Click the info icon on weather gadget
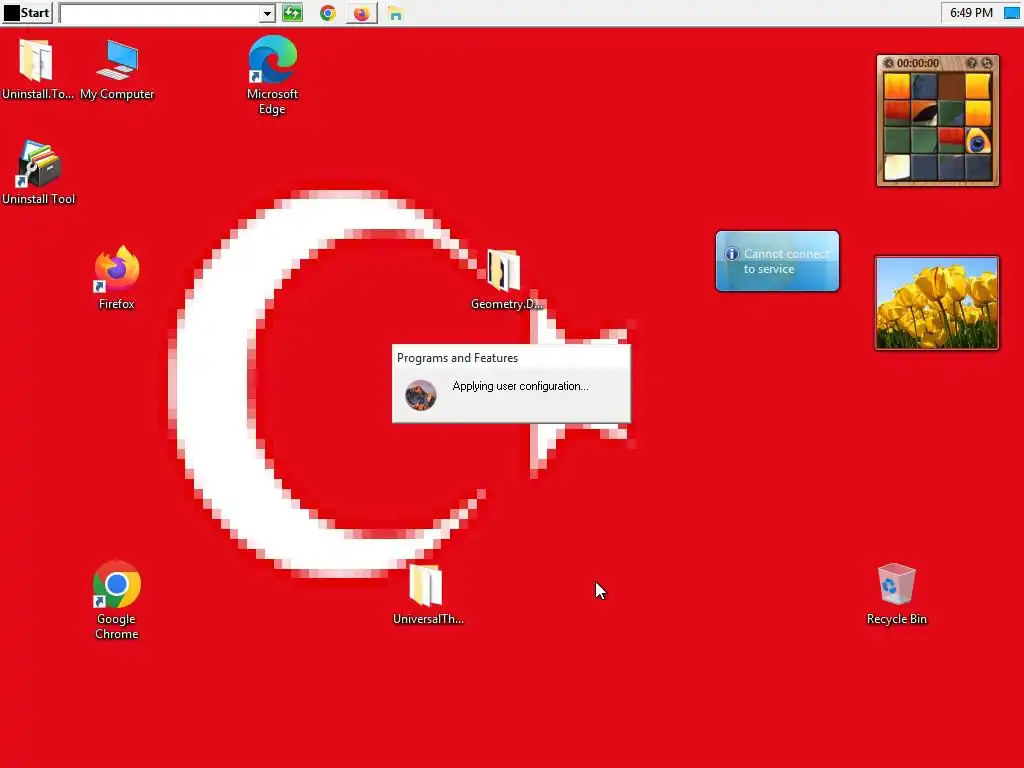The image size is (1024, 768). [x=732, y=254]
